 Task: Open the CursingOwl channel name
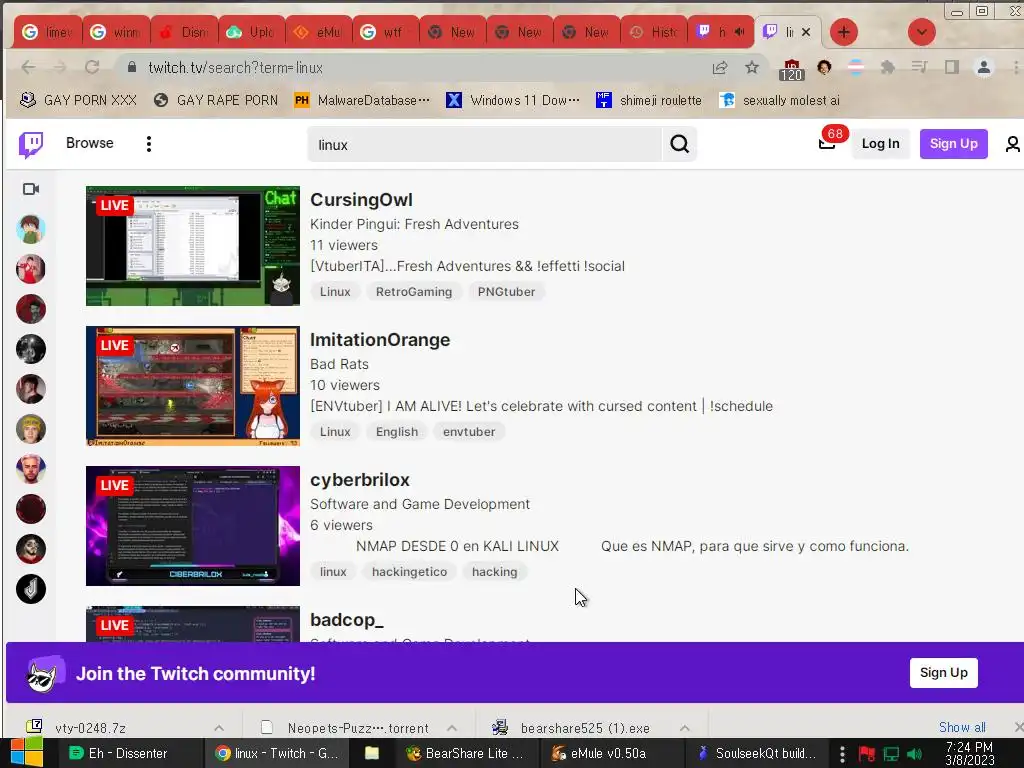361,200
